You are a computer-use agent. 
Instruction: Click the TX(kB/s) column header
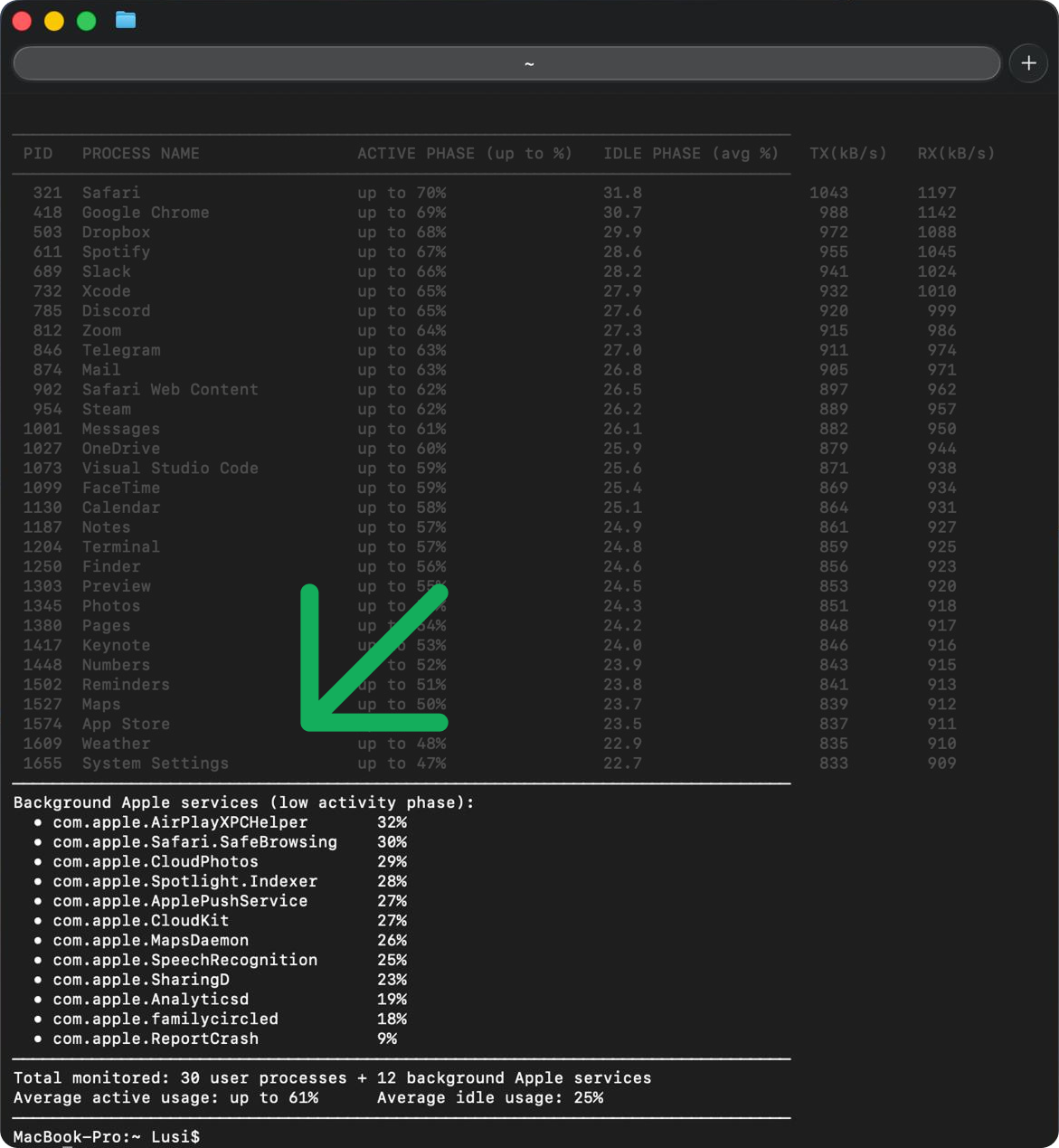pos(848,153)
